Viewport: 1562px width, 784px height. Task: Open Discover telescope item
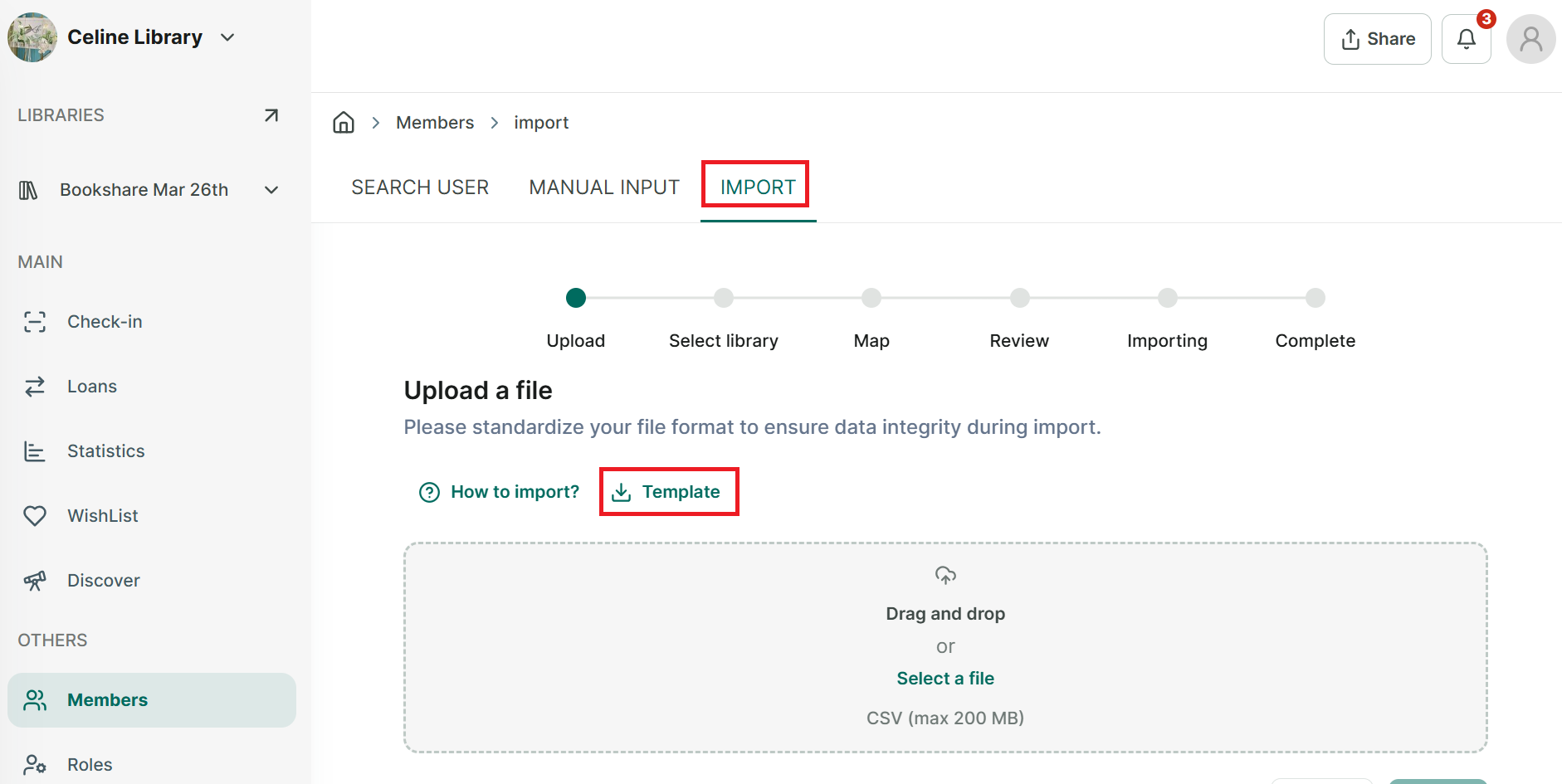click(x=152, y=581)
